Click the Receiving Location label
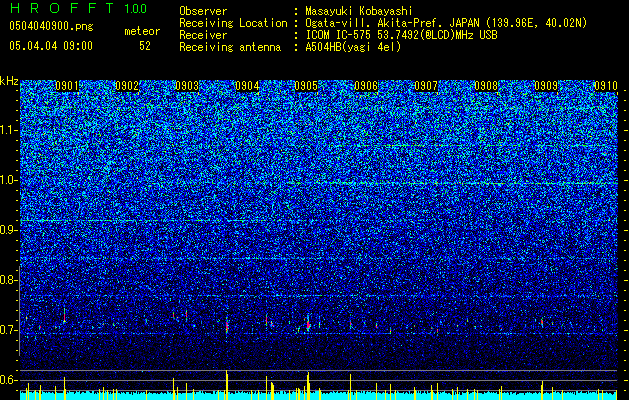 (x=233, y=23)
